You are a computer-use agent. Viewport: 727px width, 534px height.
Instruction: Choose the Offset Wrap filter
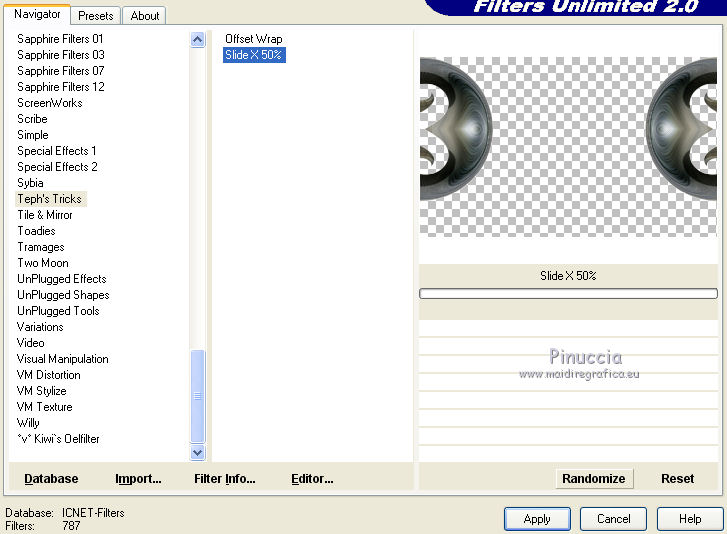coord(253,39)
